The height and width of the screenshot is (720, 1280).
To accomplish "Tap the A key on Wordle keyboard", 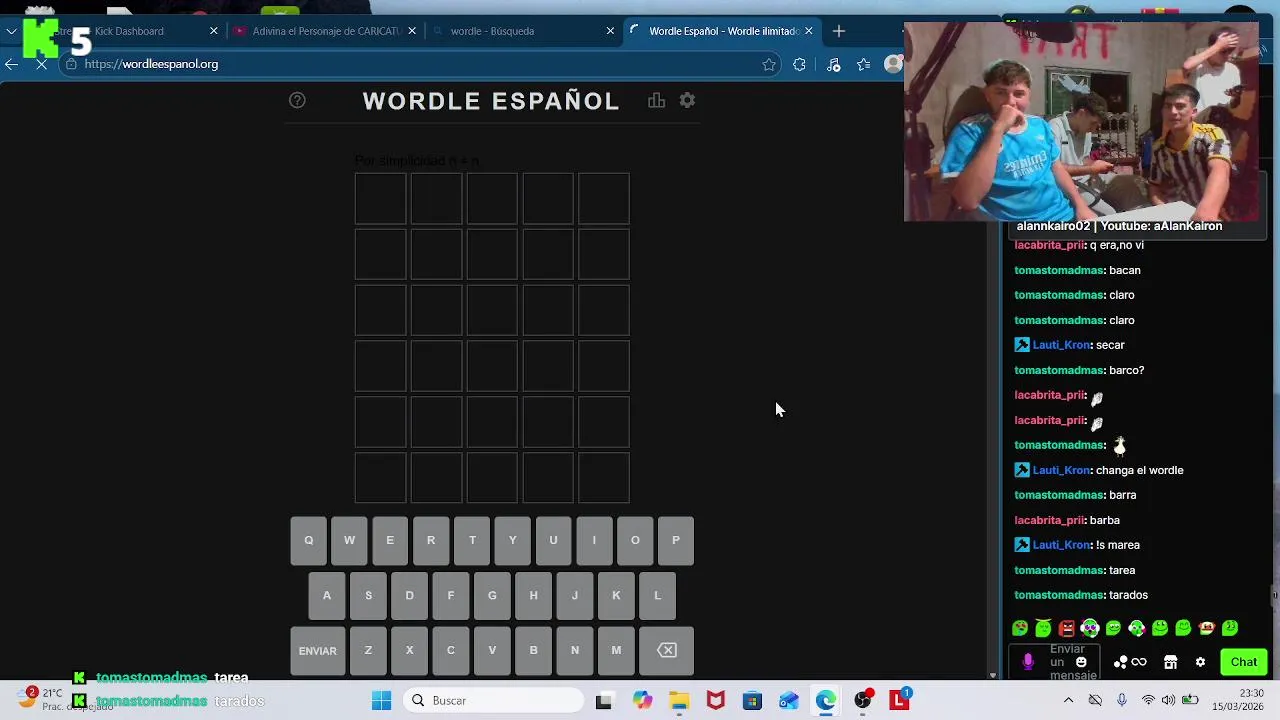I will coord(327,595).
